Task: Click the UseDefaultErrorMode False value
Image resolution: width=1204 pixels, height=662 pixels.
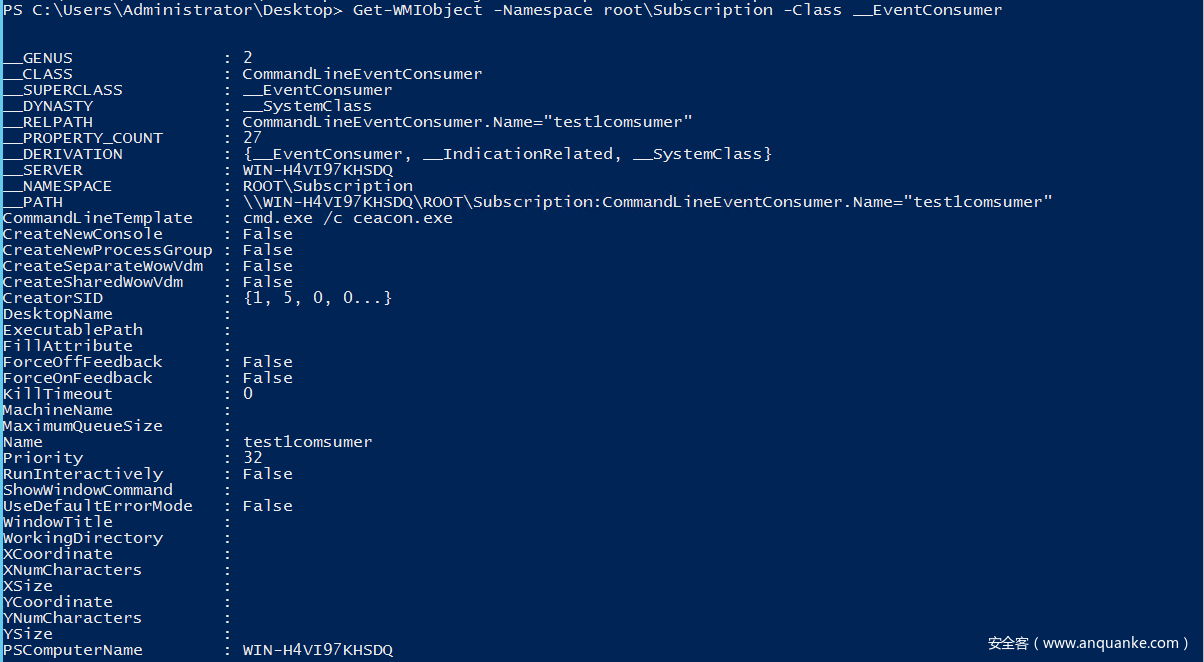Action: pos(267,506)
